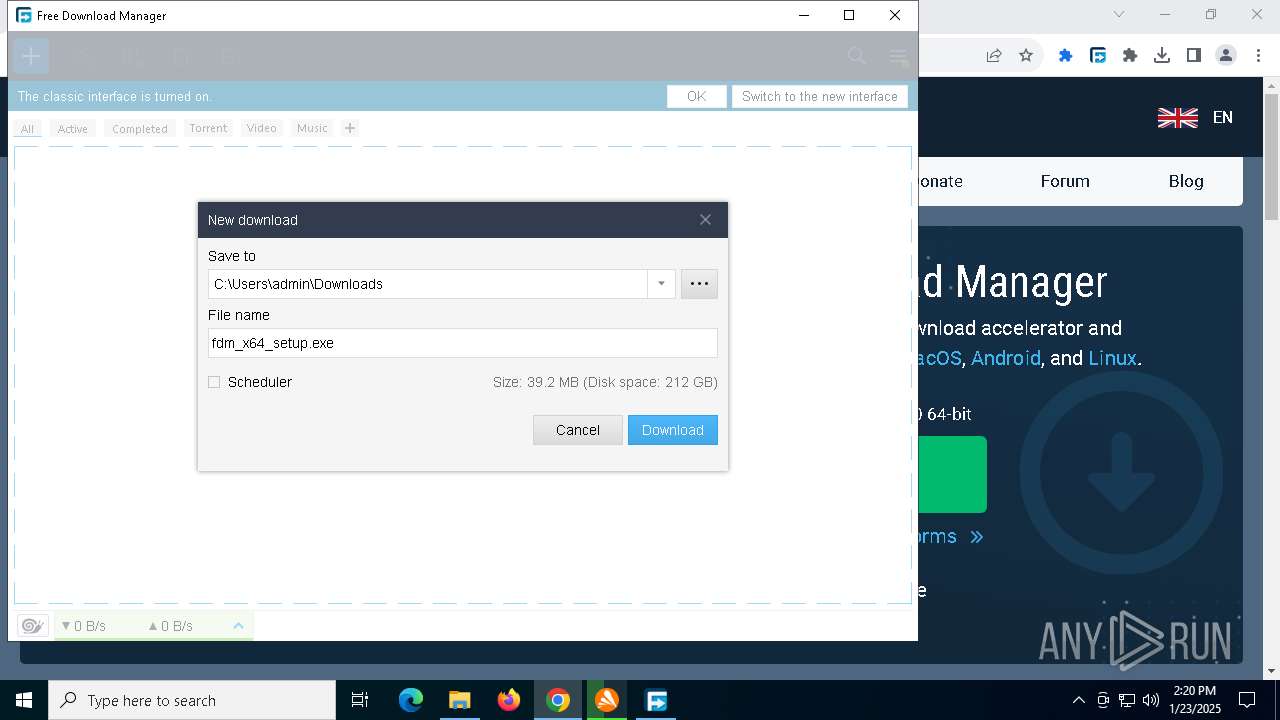Open the Forum link on the website

[x=1065, y=181]
